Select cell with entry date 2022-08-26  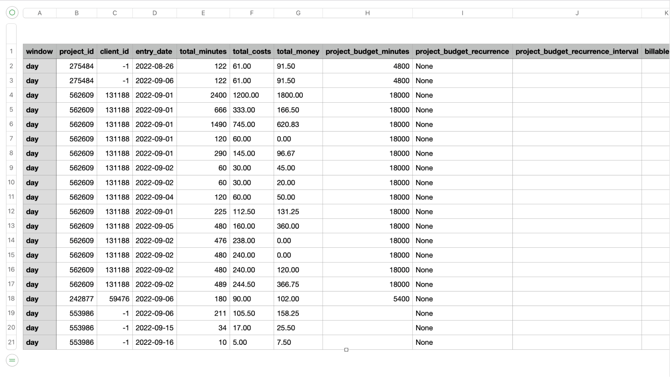154,66
